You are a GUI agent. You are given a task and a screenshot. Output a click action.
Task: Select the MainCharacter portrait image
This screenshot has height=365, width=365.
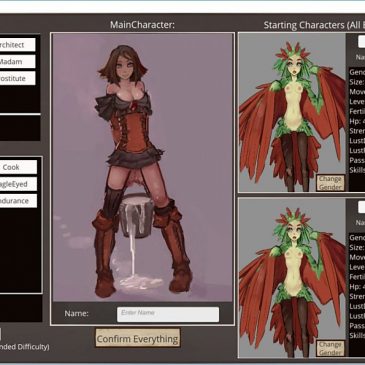click(x=143, y=167)
